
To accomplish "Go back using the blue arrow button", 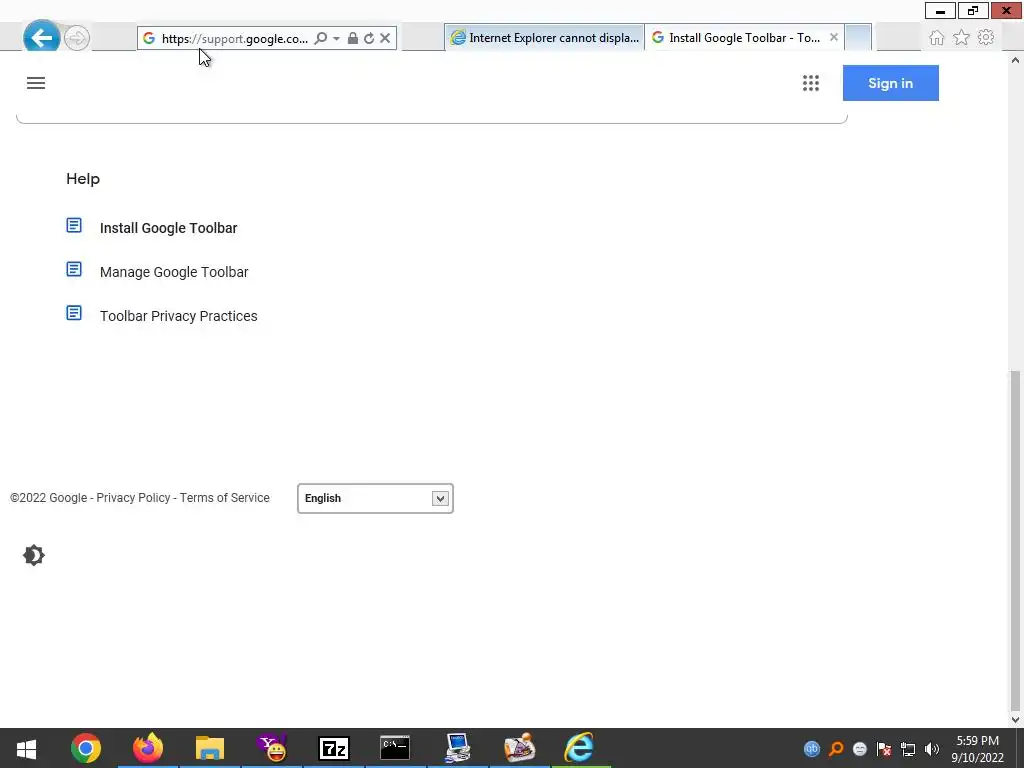I will 42,38.
